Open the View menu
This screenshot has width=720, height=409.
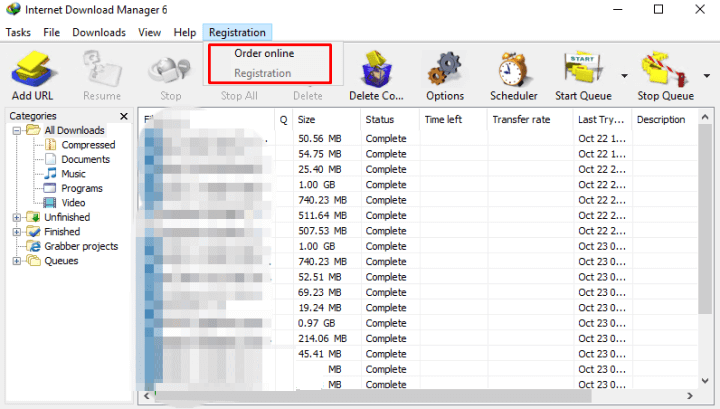click(149, 33)
